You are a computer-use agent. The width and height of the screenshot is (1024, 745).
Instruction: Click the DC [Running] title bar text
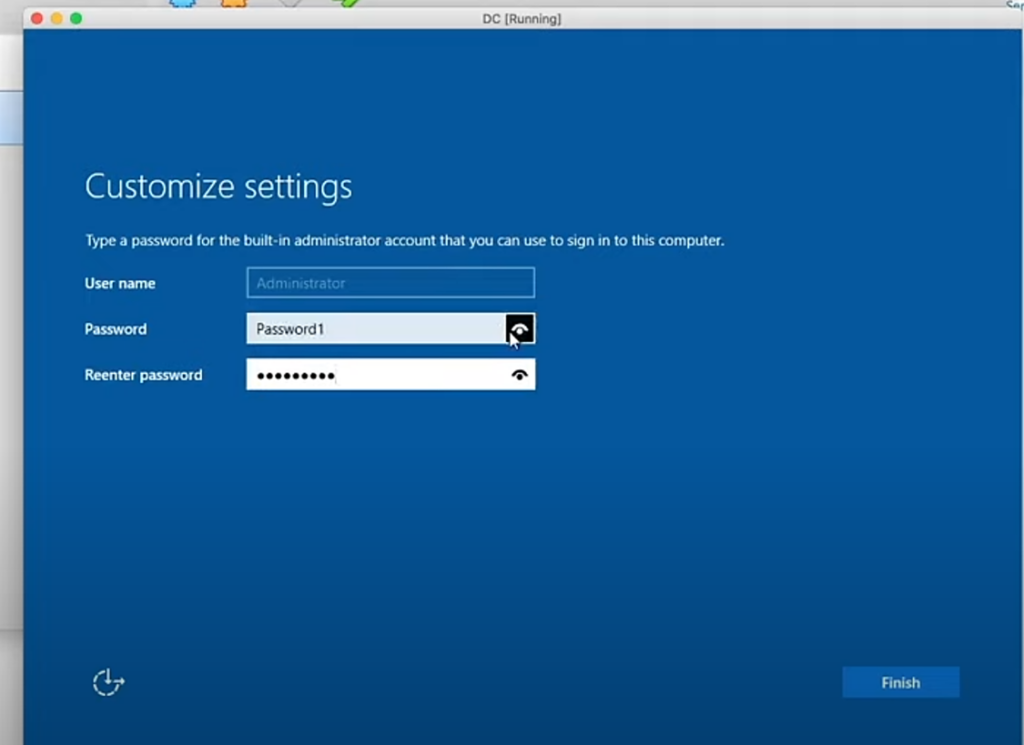point(521,19)
